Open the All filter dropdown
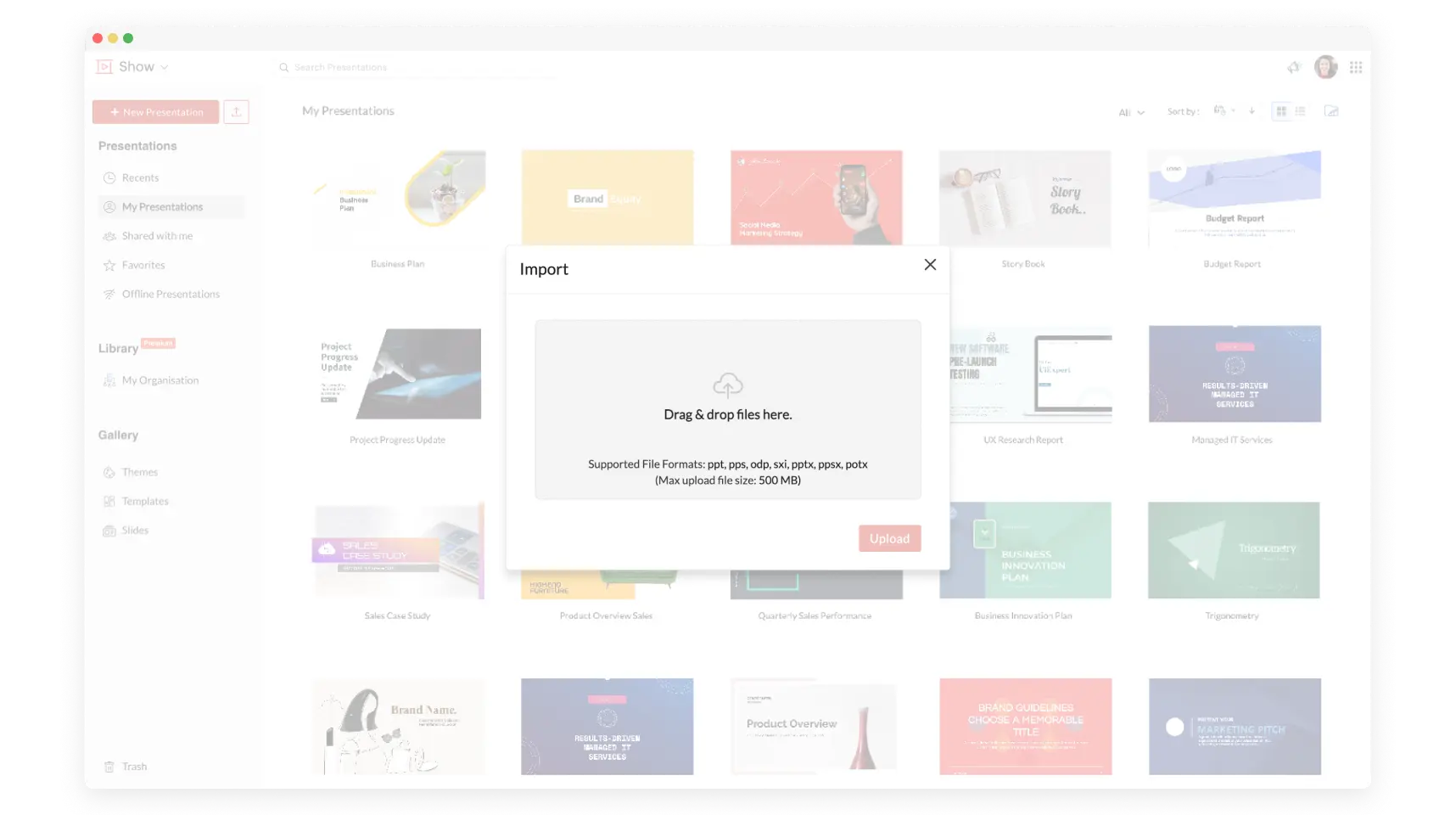 click(x=1131, y=111)
